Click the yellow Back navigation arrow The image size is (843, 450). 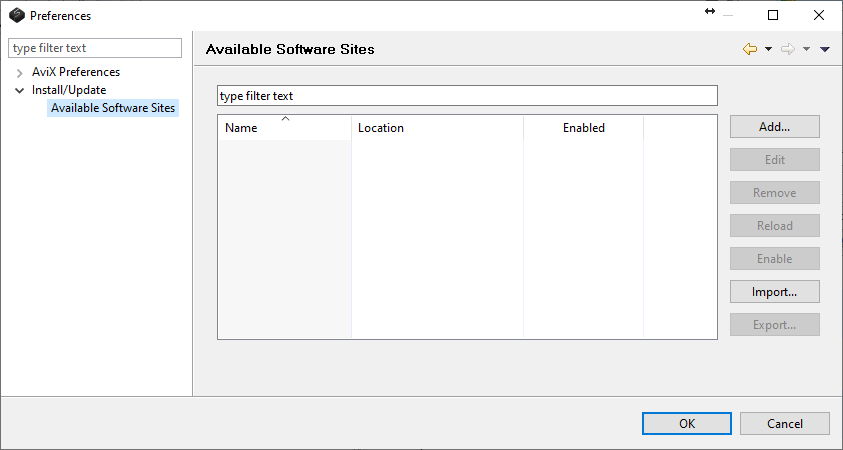pos(749,49)
